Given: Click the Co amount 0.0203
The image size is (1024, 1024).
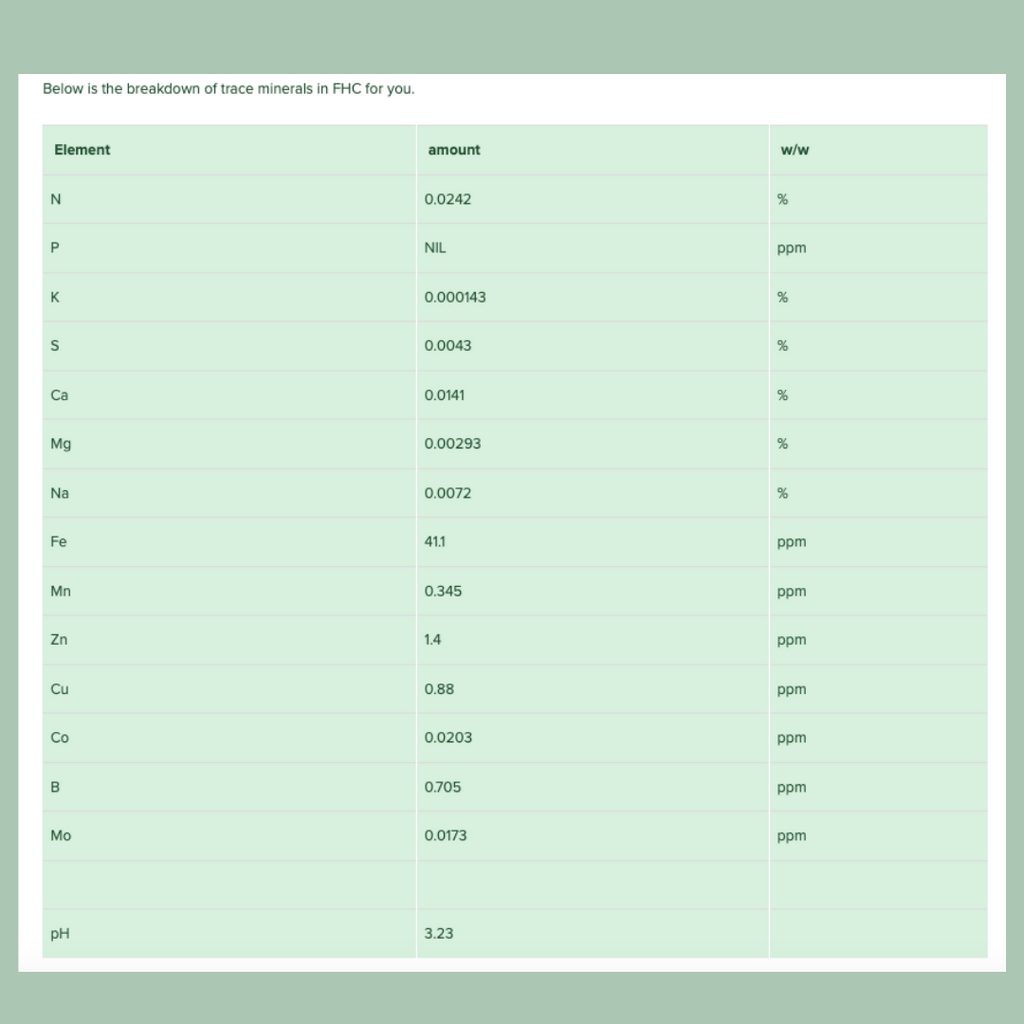Looking at the screenshot, I should click(448, 737).
